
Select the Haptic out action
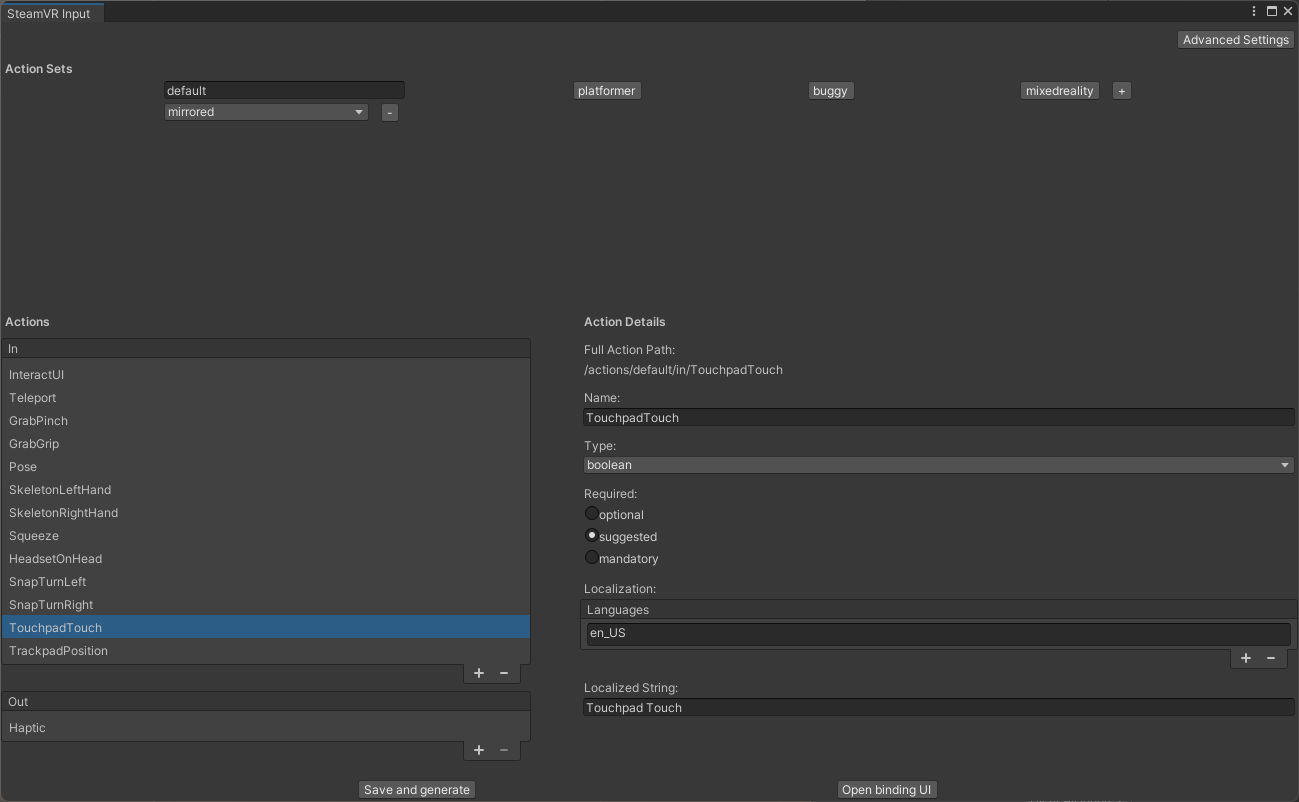[266, 728]
